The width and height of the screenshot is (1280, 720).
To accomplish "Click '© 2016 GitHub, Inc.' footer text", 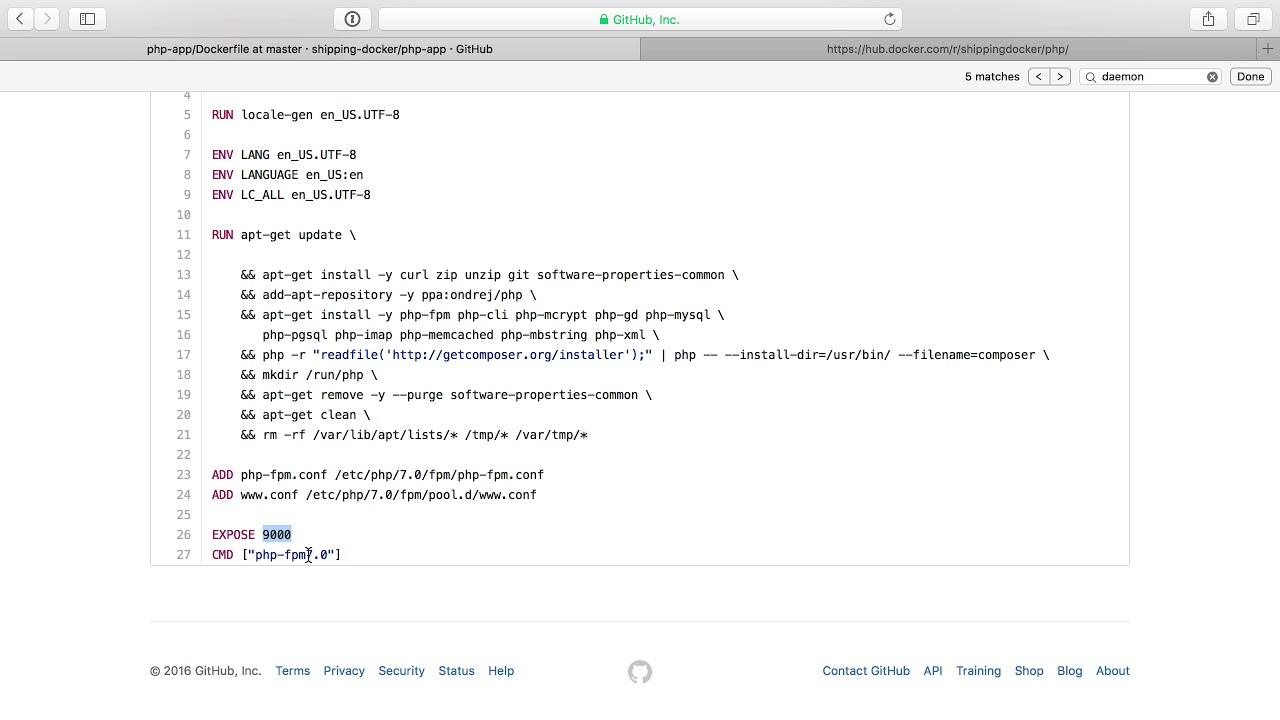I will (x=205, y=671).
